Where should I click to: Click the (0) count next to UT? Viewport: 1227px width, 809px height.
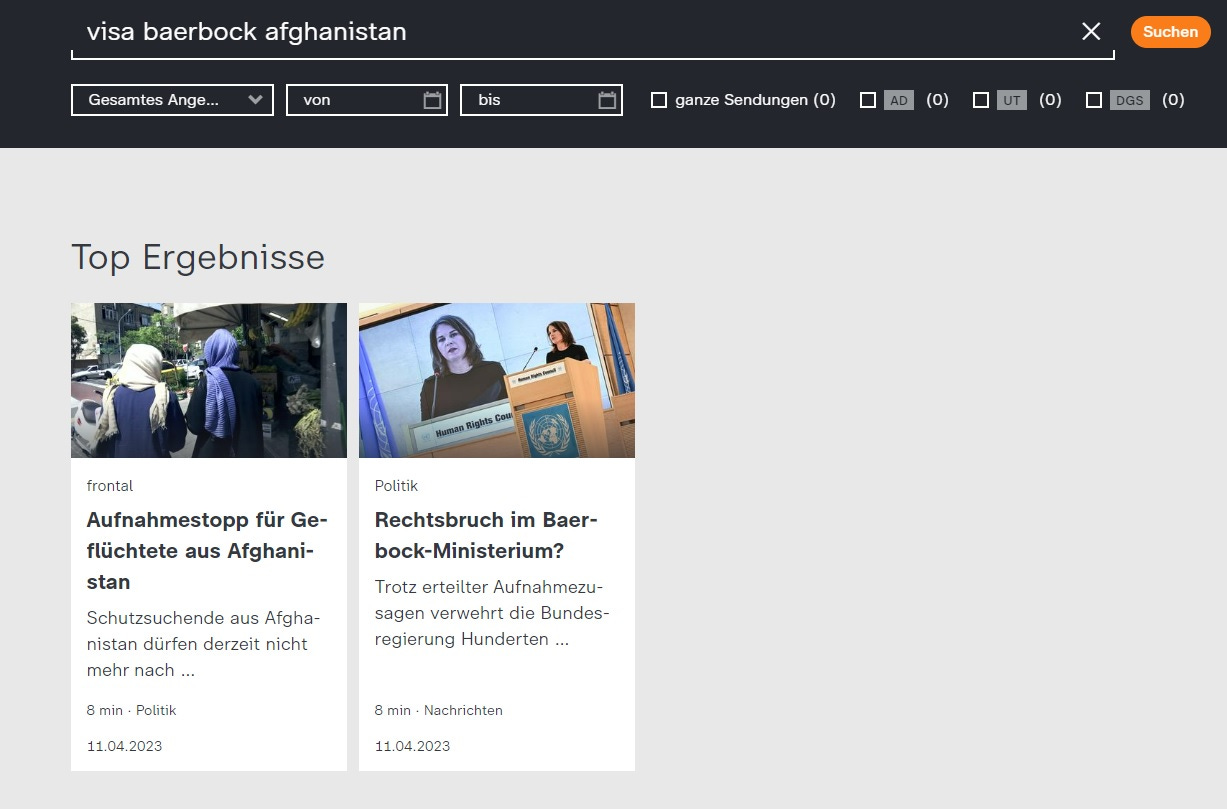pos(1050,100)
